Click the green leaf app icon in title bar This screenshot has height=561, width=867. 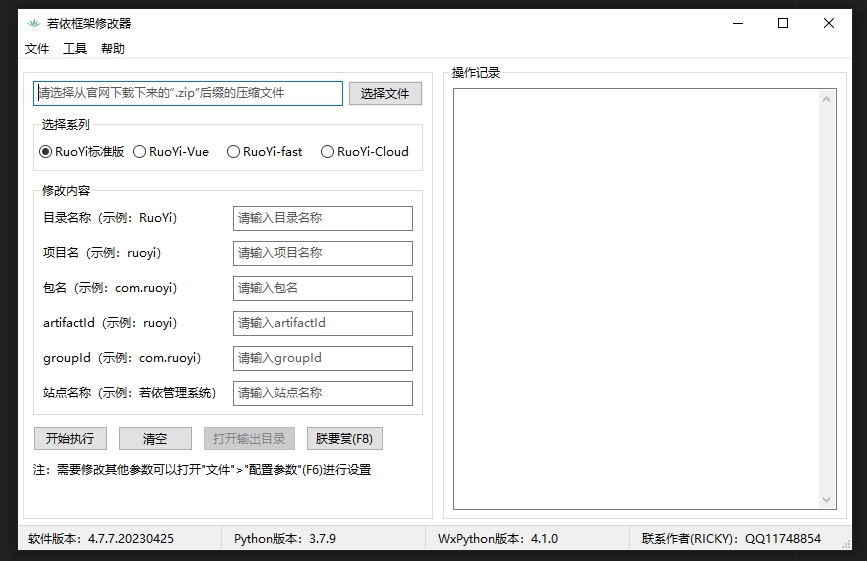[34, 23]
